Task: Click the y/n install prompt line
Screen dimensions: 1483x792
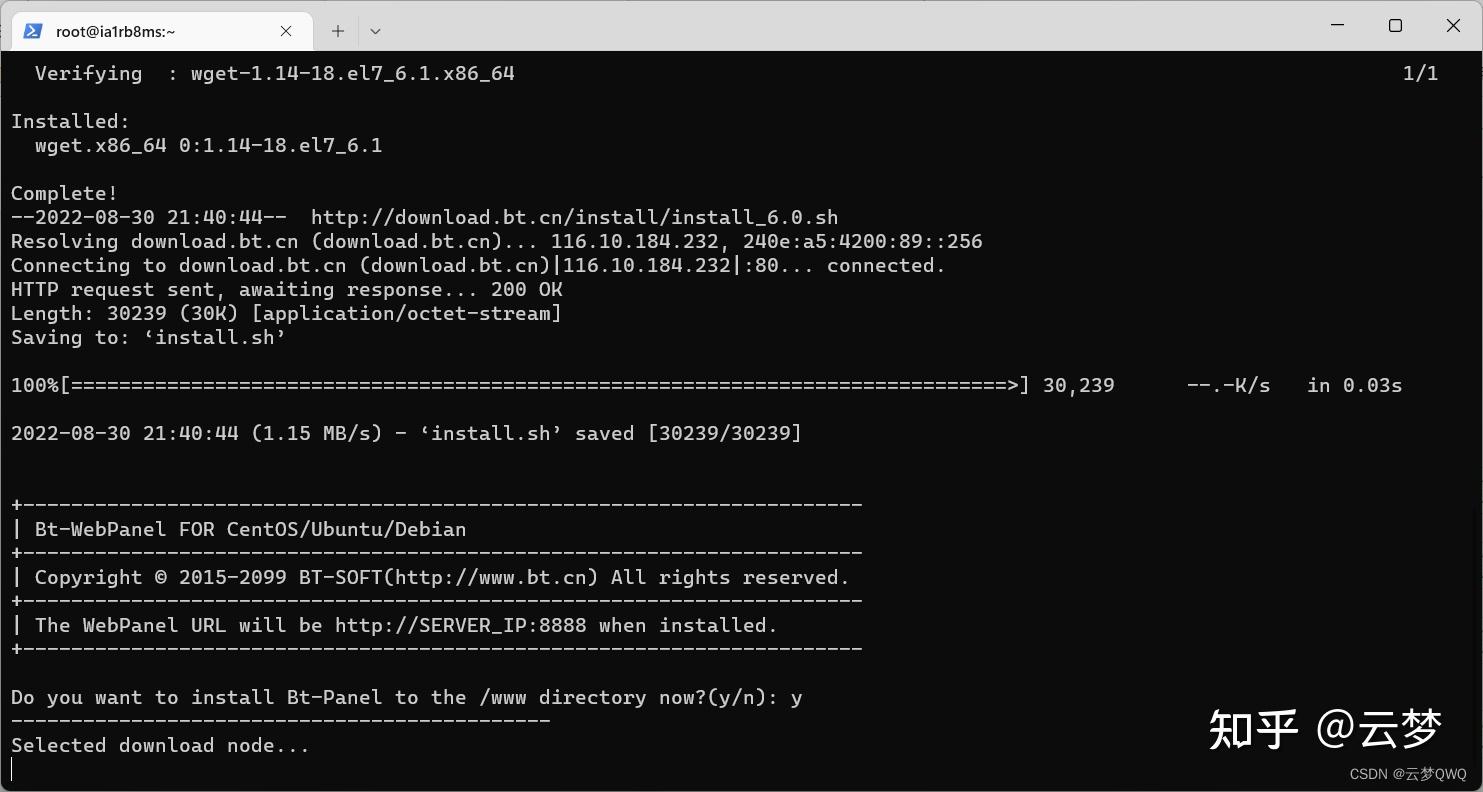Action: (406, 697)
